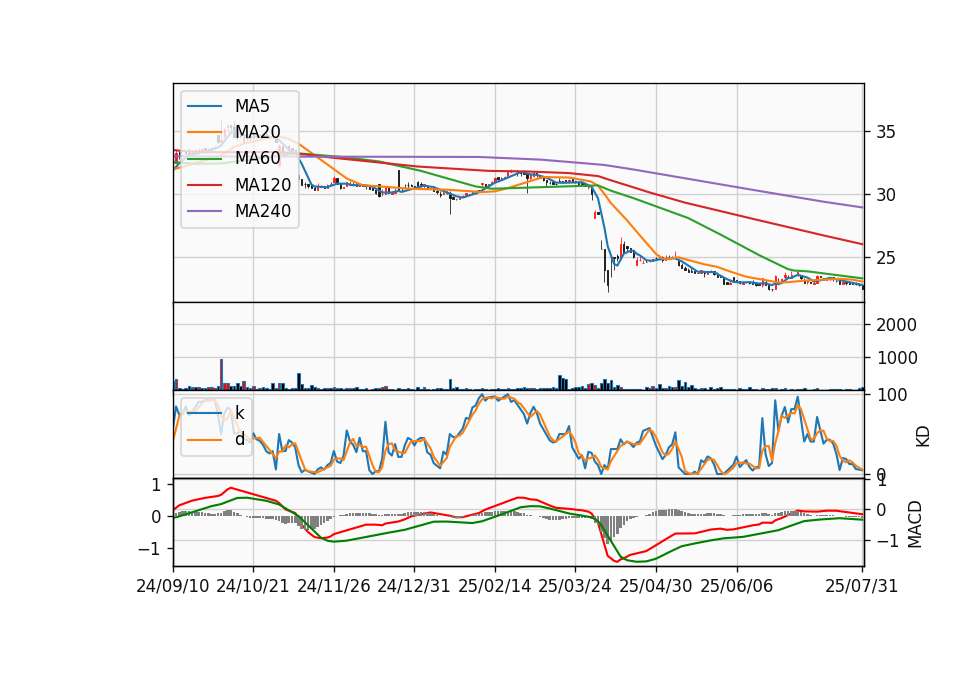Image resolution: width=960 pixels, height=690 pixels.
Task: Click the MA20 legend label
Action: (x=257, y=132)
